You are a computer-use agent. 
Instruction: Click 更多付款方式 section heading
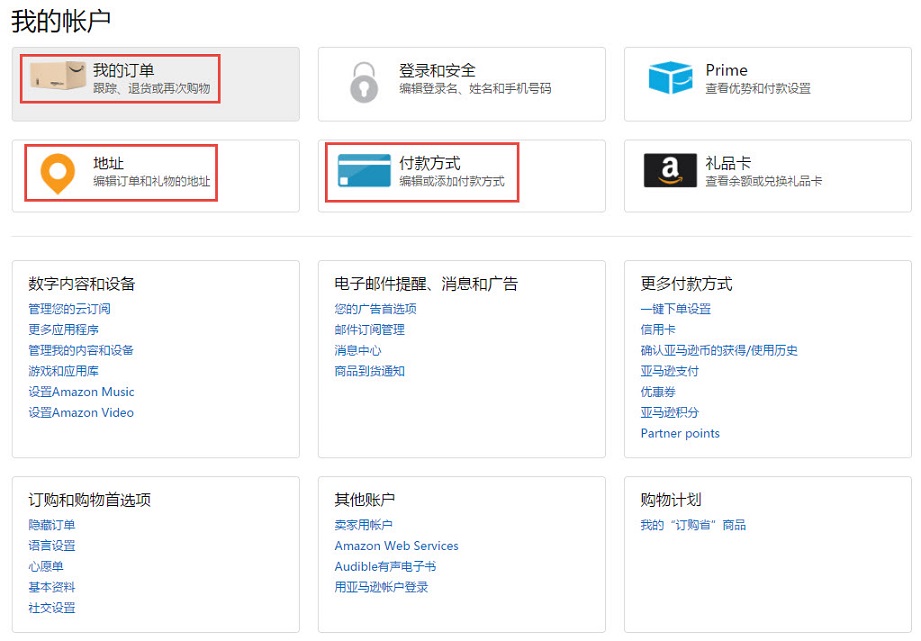click(686, 284)
